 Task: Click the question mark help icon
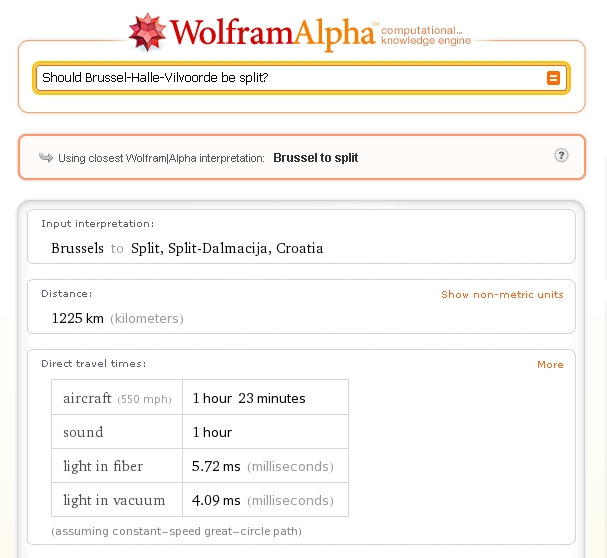(561, 156)
